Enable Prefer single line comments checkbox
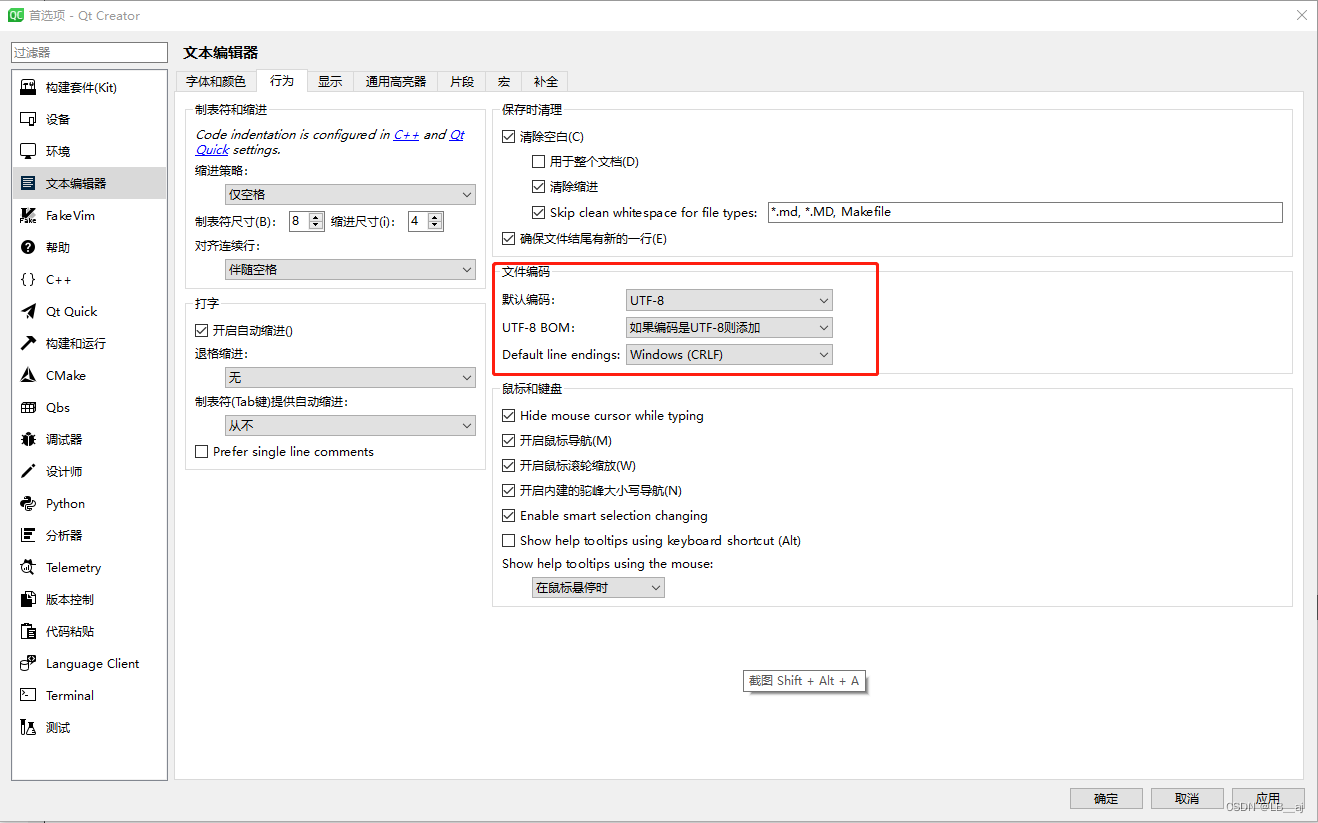1318x823 pixels. point(201,452)
